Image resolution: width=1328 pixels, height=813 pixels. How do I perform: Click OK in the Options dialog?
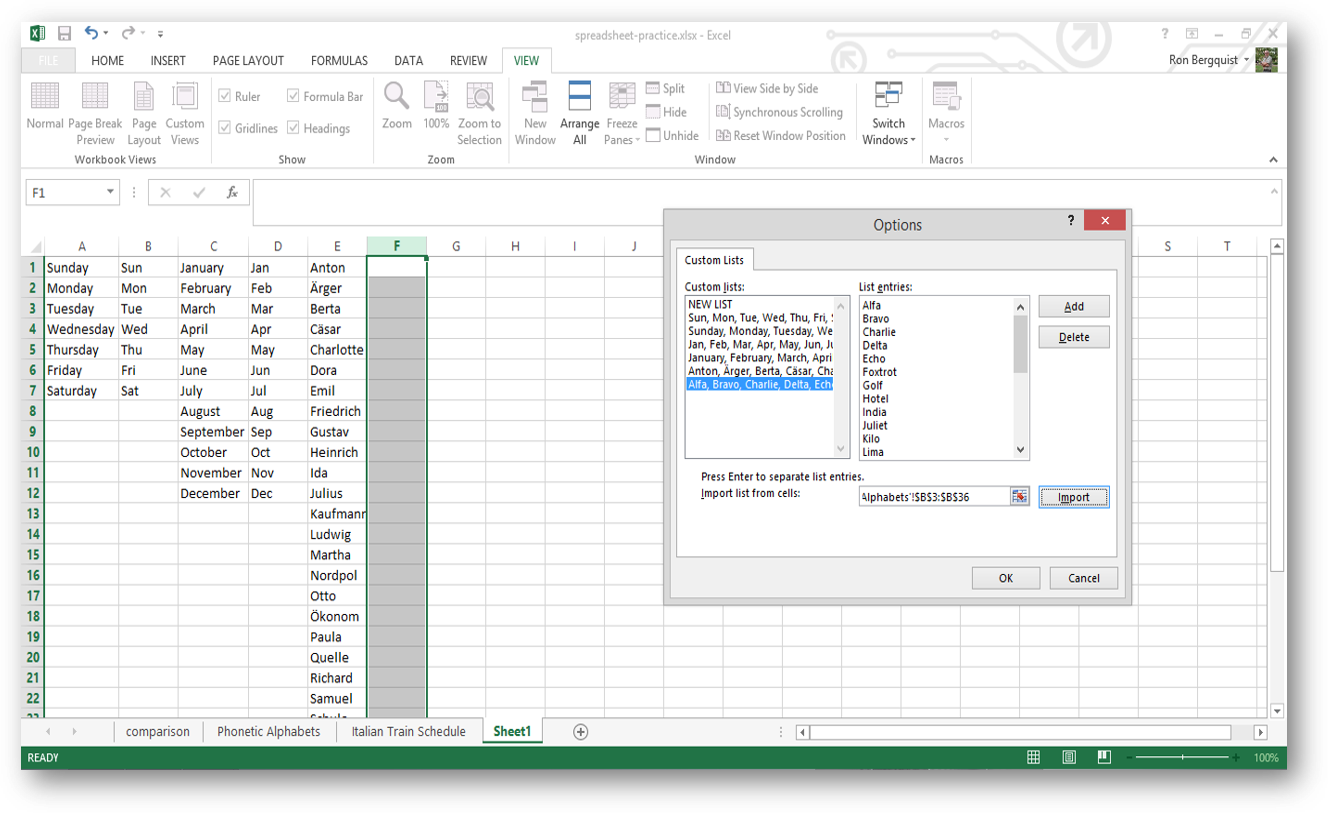(1005, 578)
